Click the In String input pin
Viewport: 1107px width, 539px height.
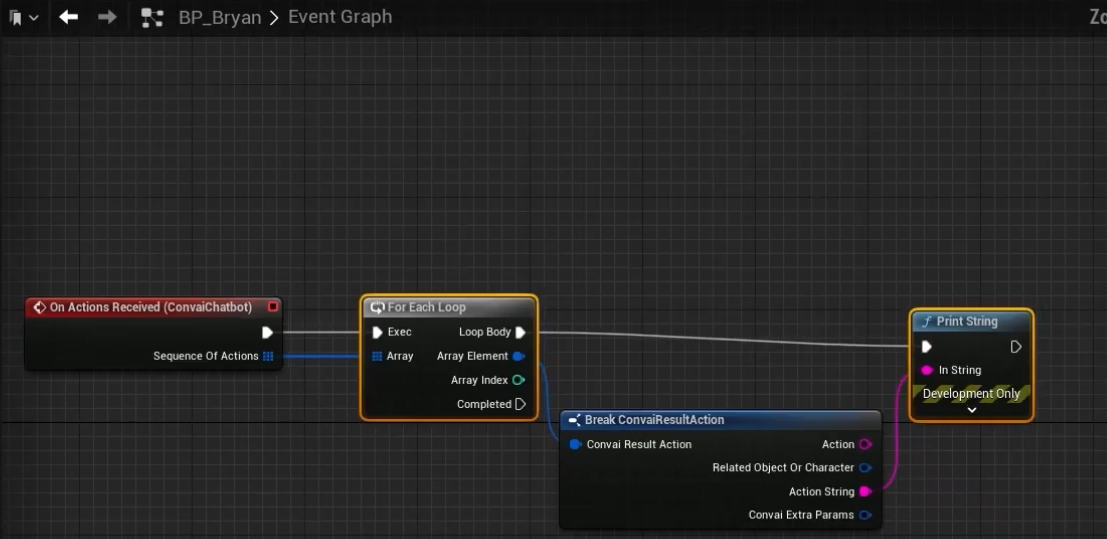[928, 370]
